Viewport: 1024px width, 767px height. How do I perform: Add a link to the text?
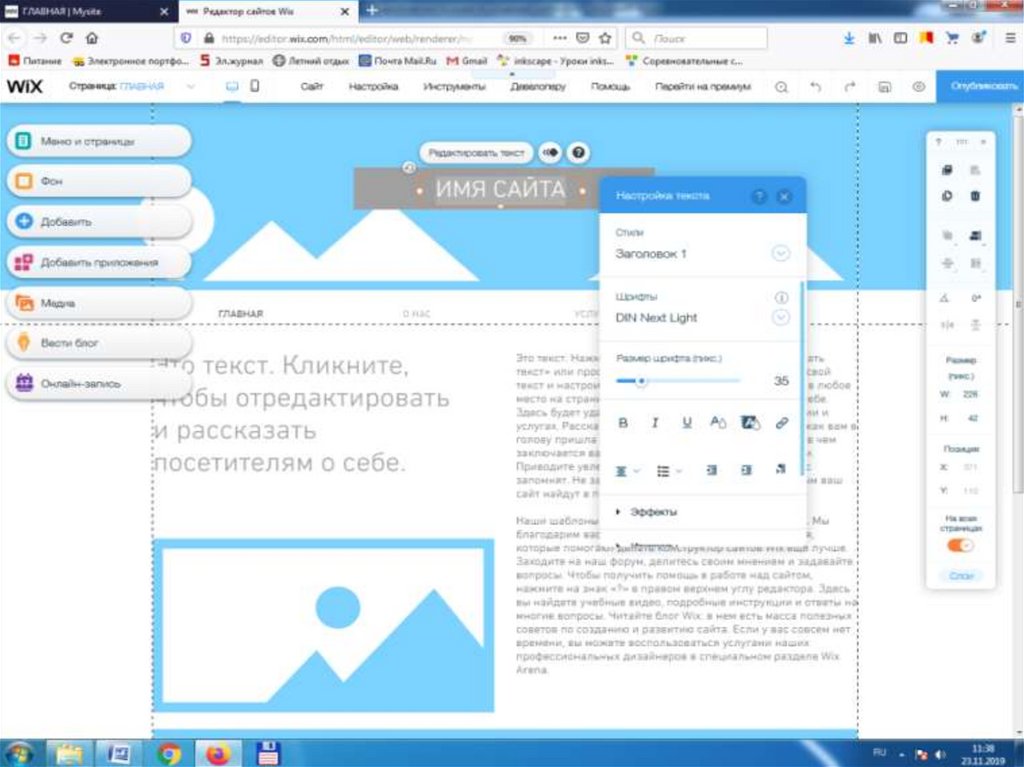coord(782,423)
